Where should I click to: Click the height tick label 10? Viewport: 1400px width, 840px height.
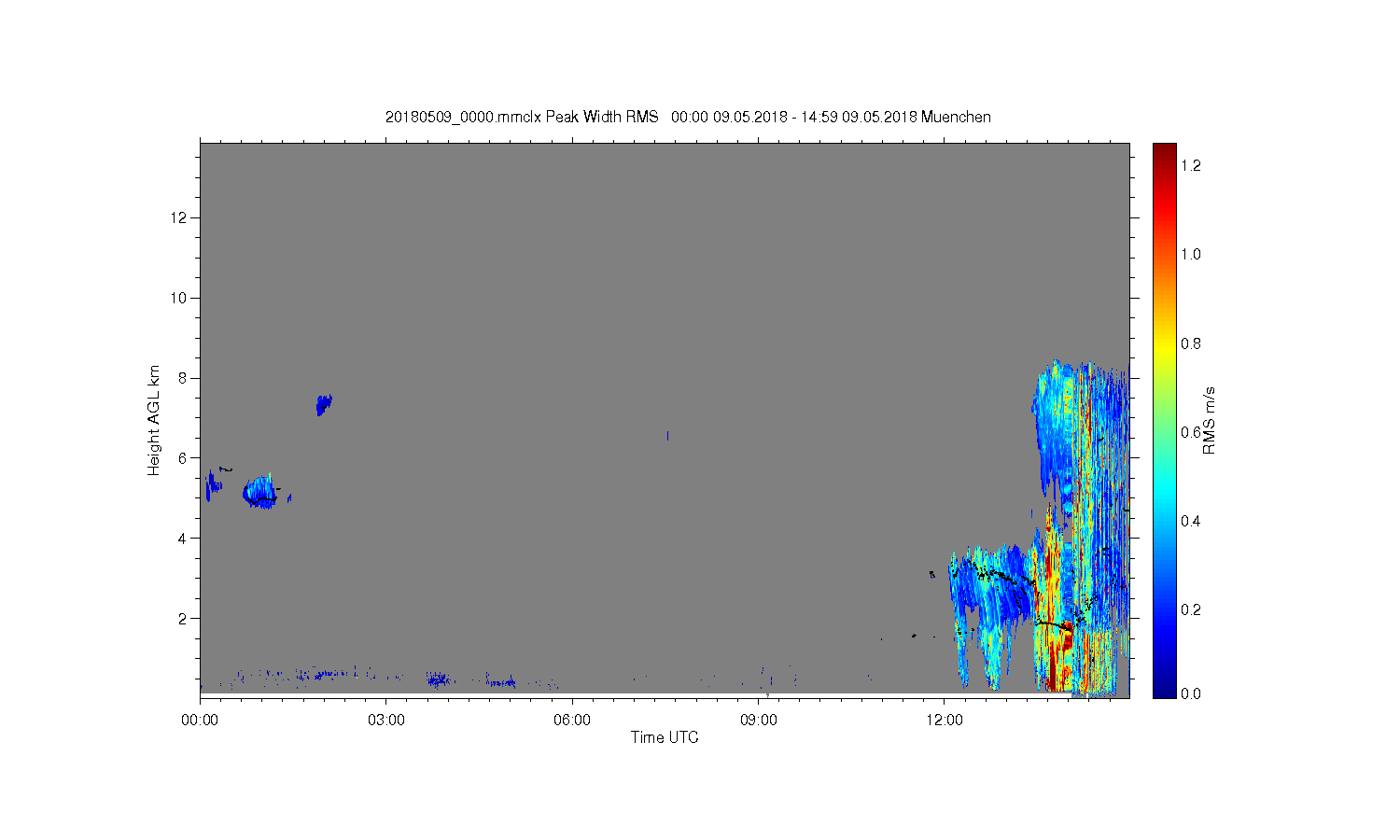click(x=179, y=298)
